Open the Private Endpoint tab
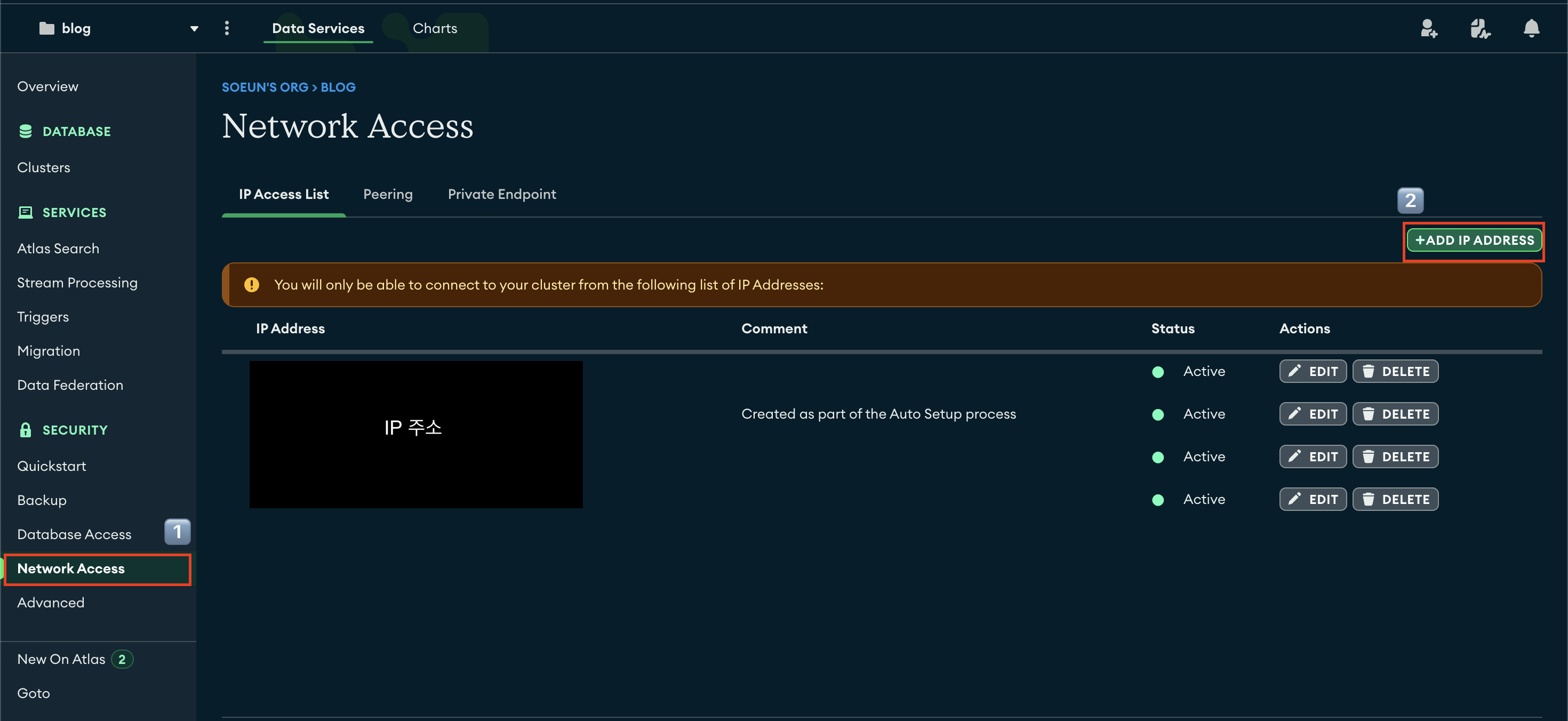Screen dimensions: 1568x721 pos(501,194)
